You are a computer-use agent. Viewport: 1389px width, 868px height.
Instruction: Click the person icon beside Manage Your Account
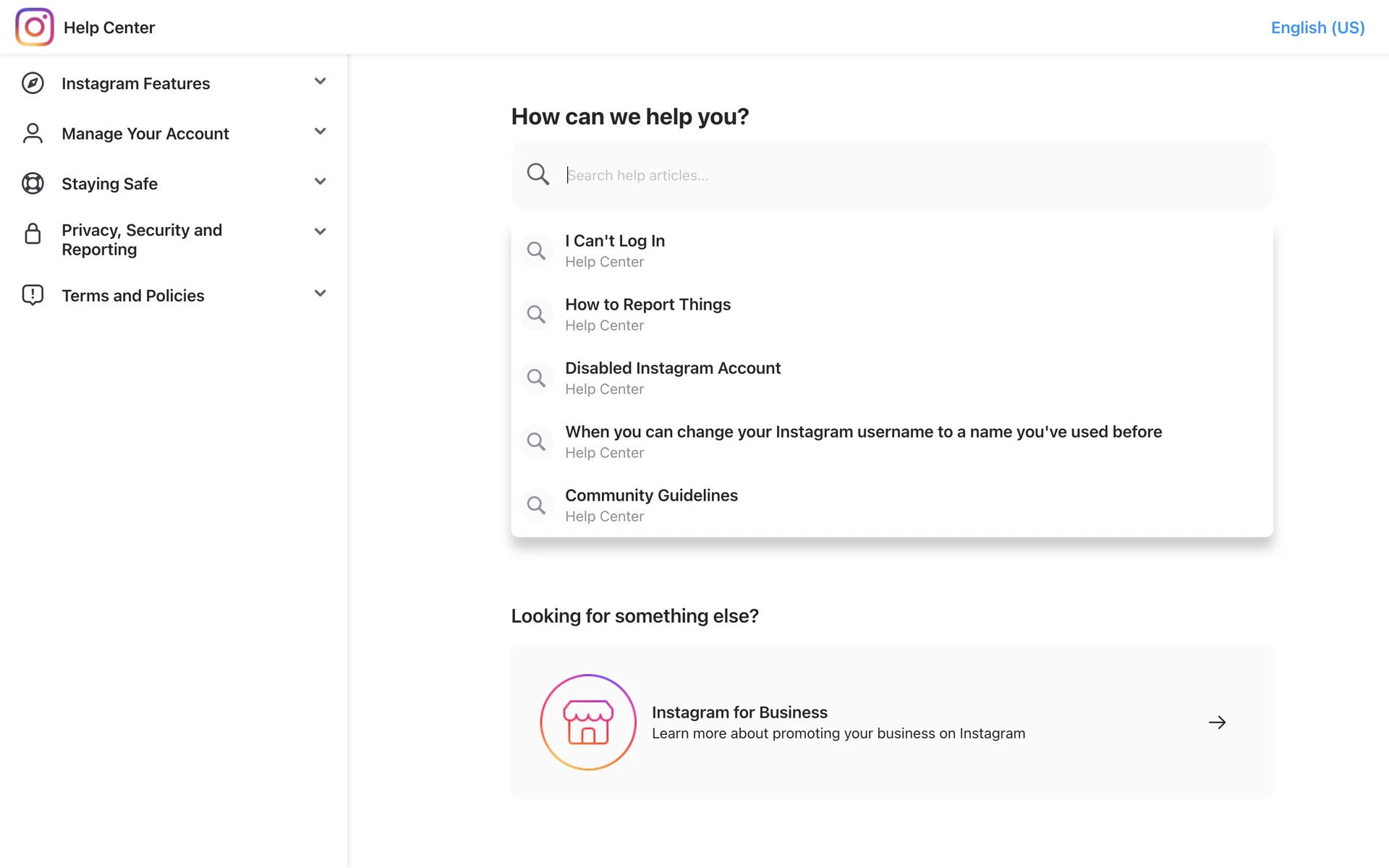(x=33, y=133)
